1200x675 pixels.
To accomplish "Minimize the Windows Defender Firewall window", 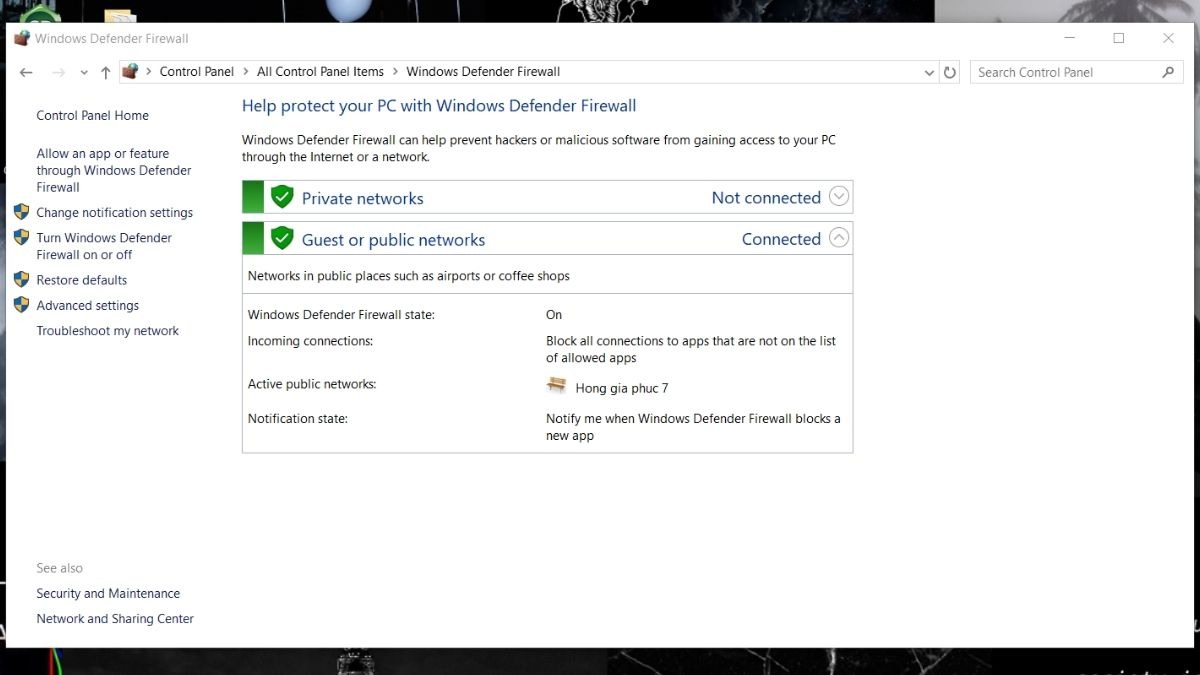I will pyautogui.click(x=1071, y=38).
